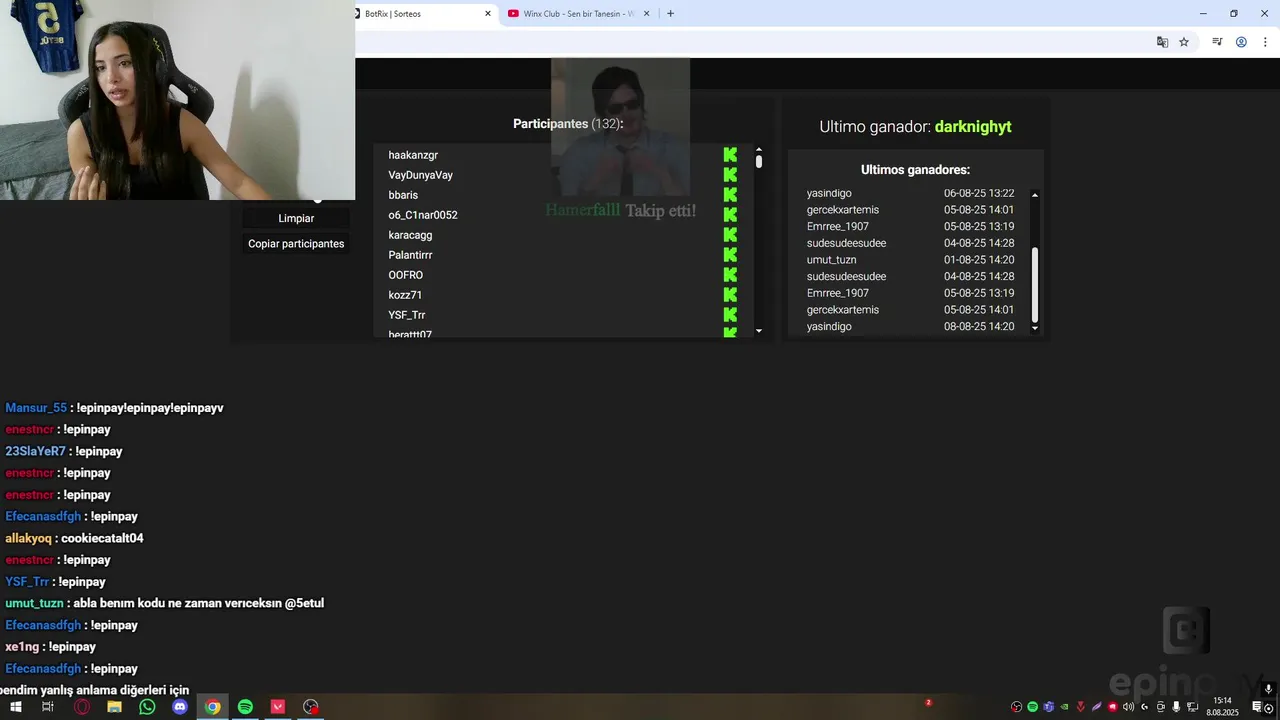
Task: Click the winners list scroll down arrow
Action: pyautogui.click(x=1035, y=327)
